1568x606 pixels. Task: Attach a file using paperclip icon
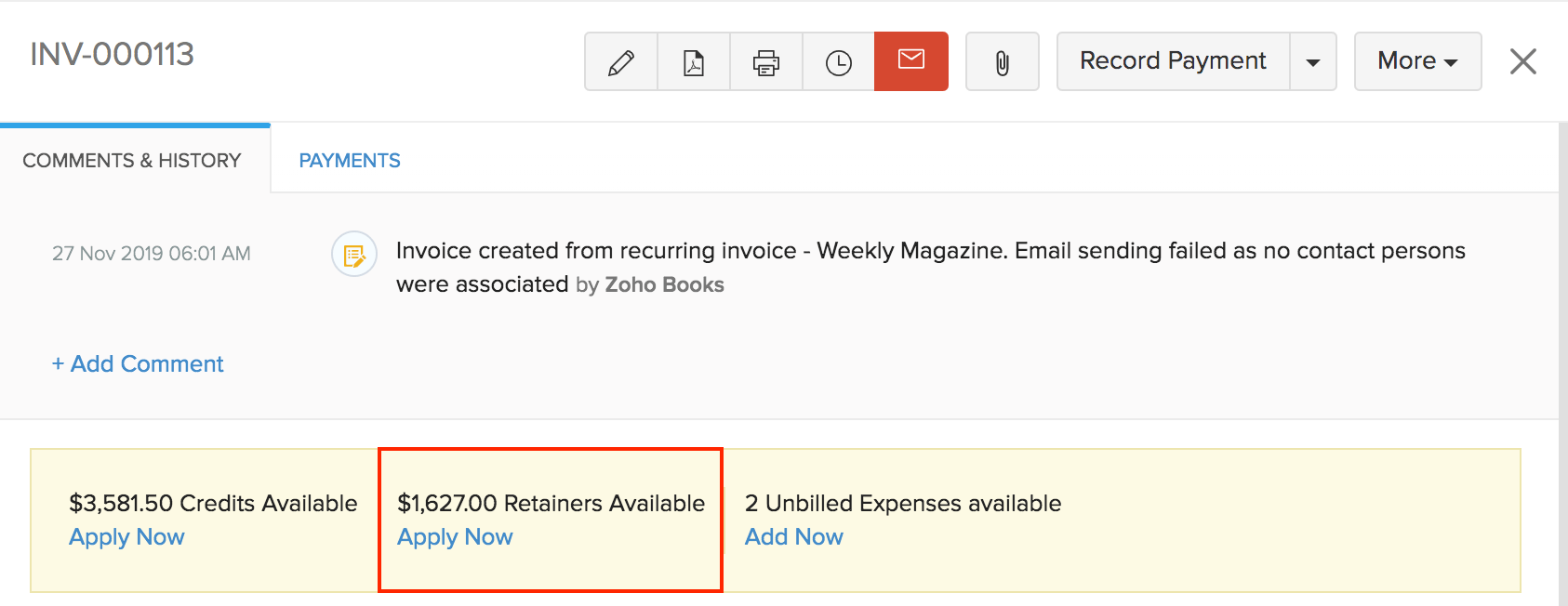point(1003,62)
